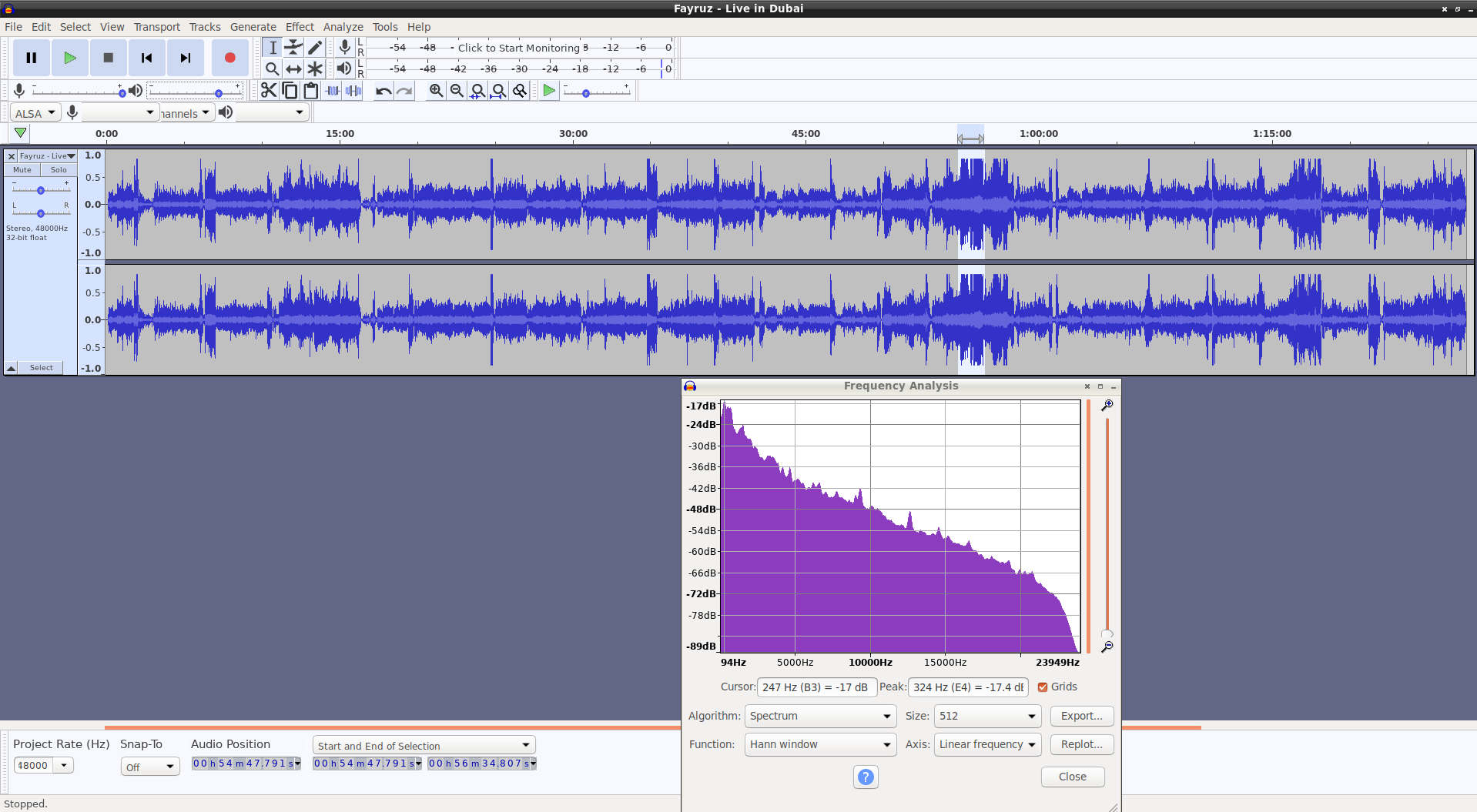The image size is (1477, 812).
Task: Select the Envelope tool
Action: pos(293,48)
